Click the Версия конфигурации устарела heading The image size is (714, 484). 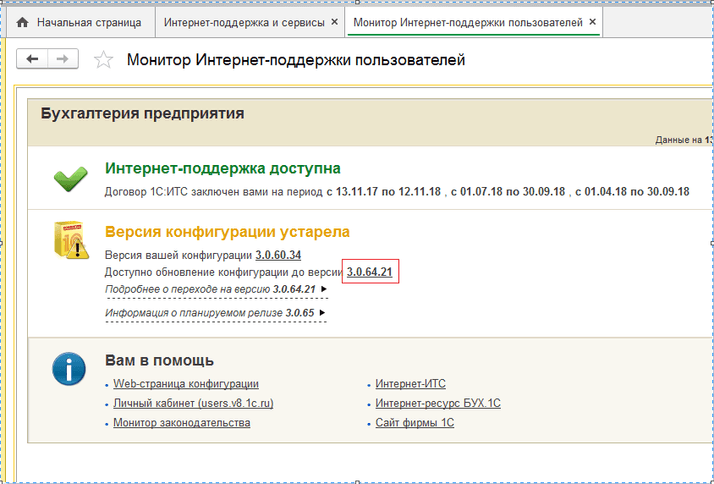[227, 232]
